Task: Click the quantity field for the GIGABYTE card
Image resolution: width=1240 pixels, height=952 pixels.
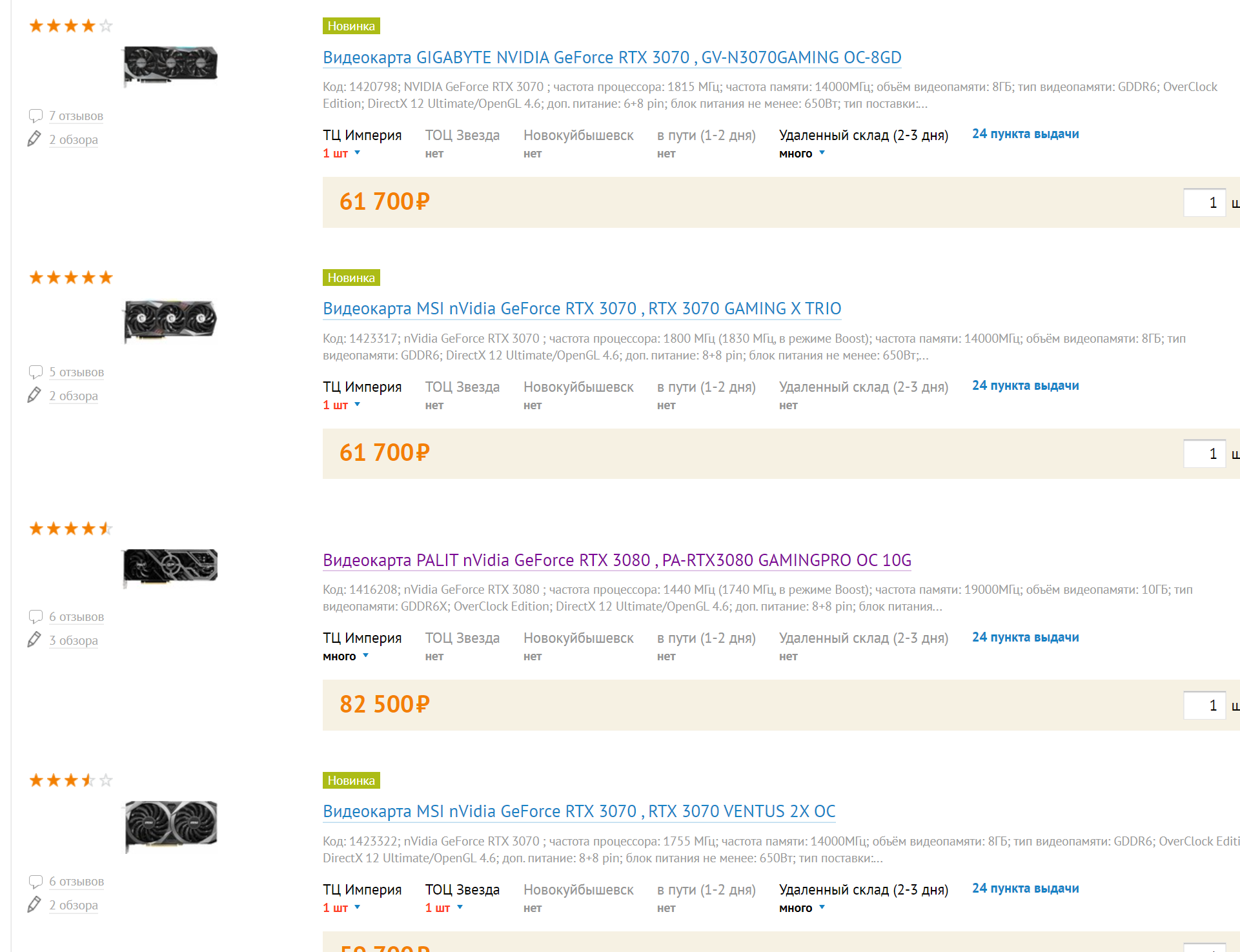Action: (x=1204, y=203)
